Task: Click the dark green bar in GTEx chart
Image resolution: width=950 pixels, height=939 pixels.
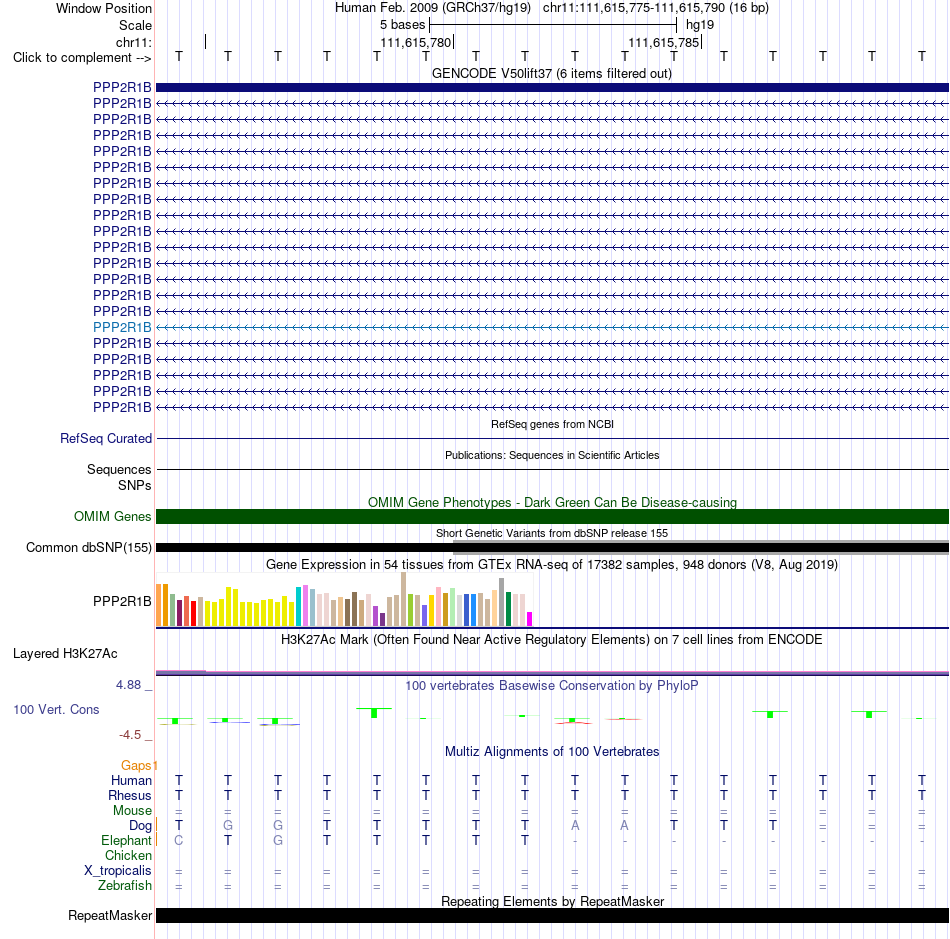Action: (508, 609)
